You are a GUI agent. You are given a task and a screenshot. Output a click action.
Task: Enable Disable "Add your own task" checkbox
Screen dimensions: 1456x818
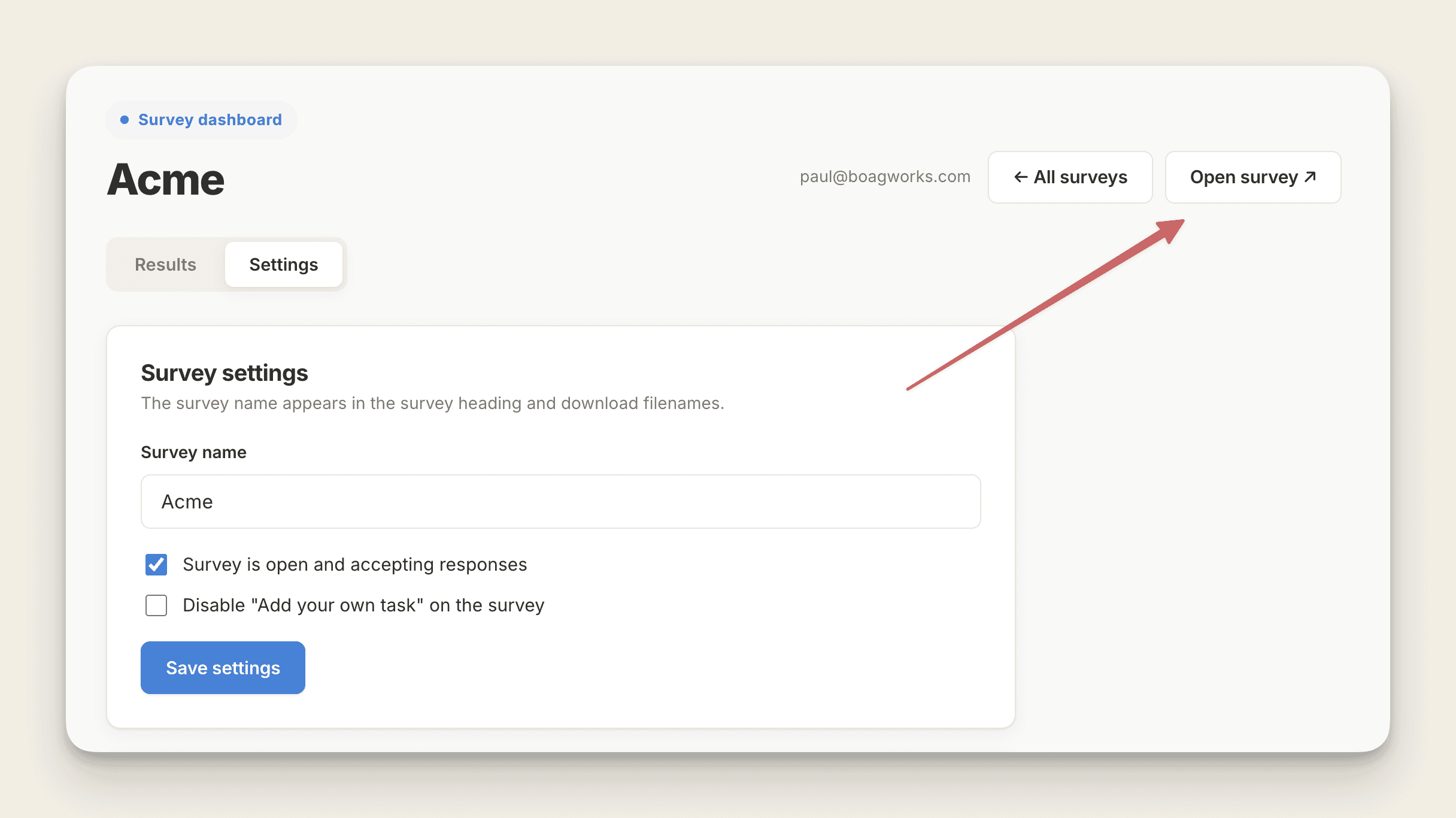coord(156,605)
